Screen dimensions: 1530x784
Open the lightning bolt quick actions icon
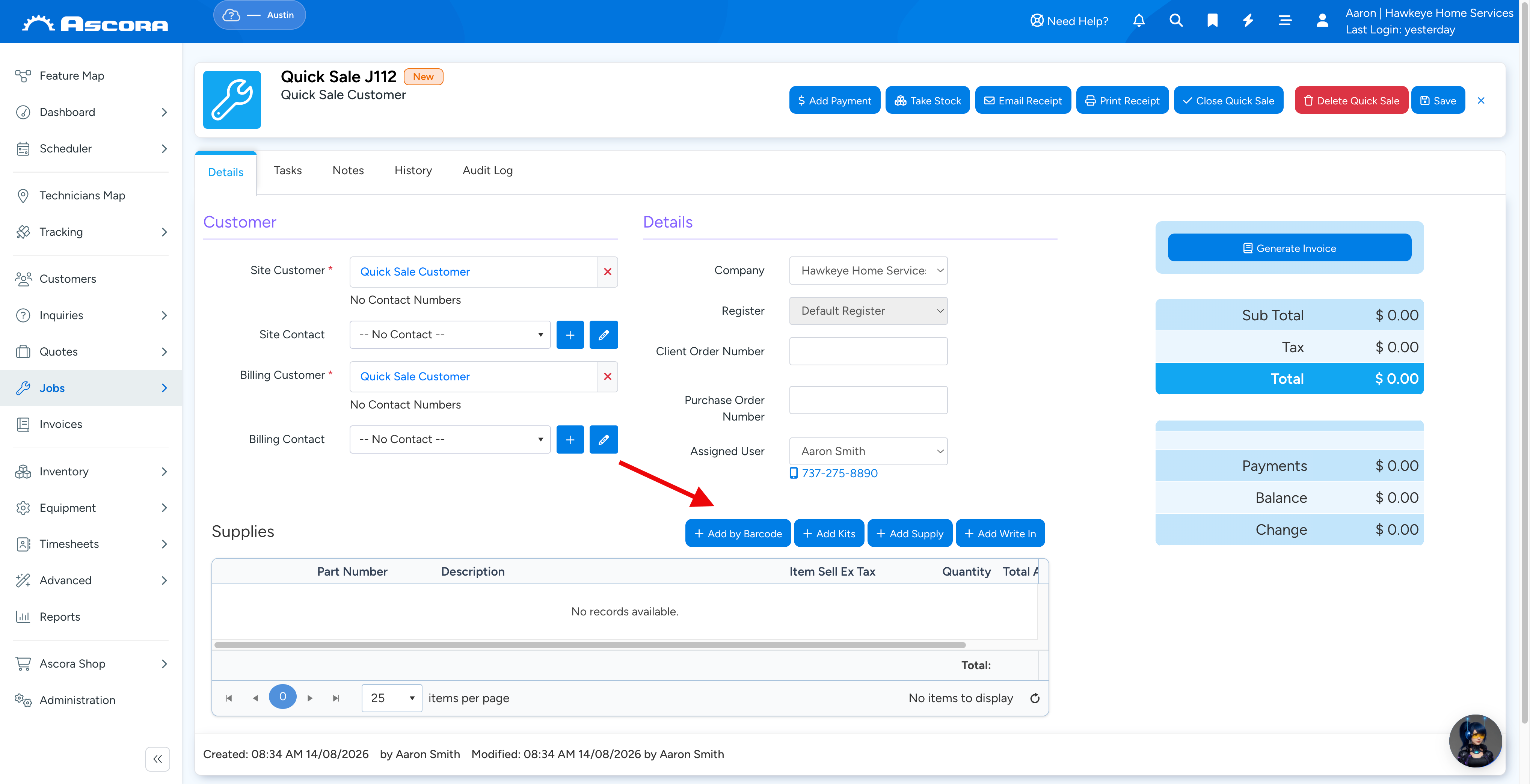(x=1248, y=21)
